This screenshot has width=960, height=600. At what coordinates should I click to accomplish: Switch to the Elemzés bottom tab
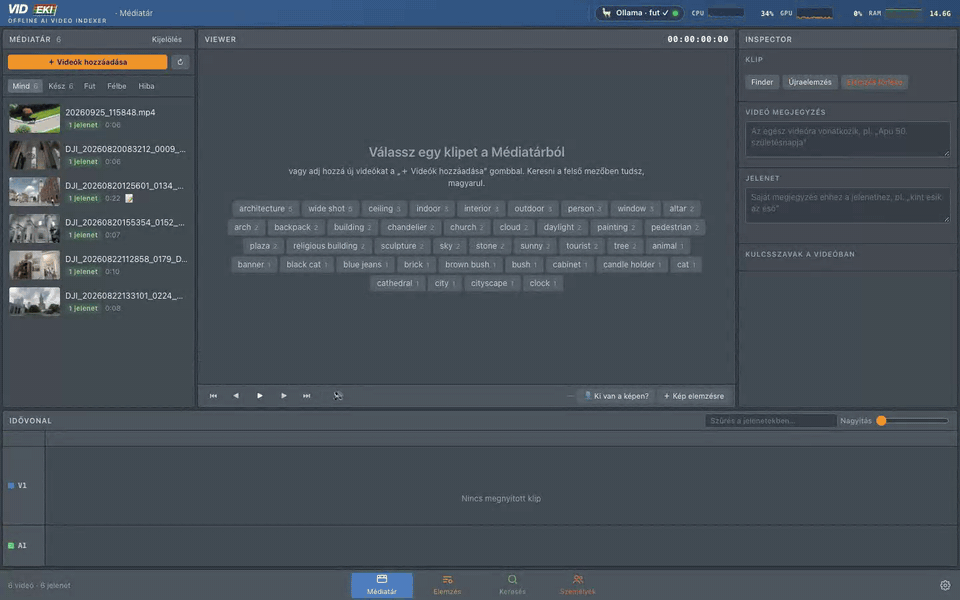[x=447, y=585]
